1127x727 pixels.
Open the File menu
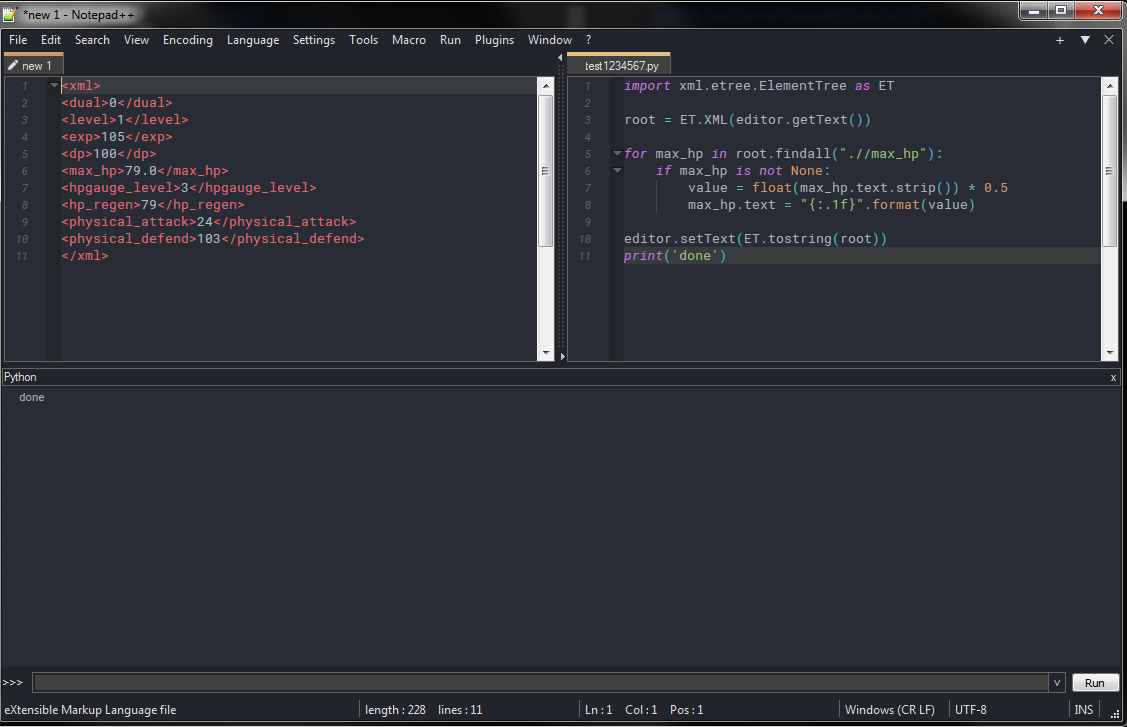click(x=18, y=40)
